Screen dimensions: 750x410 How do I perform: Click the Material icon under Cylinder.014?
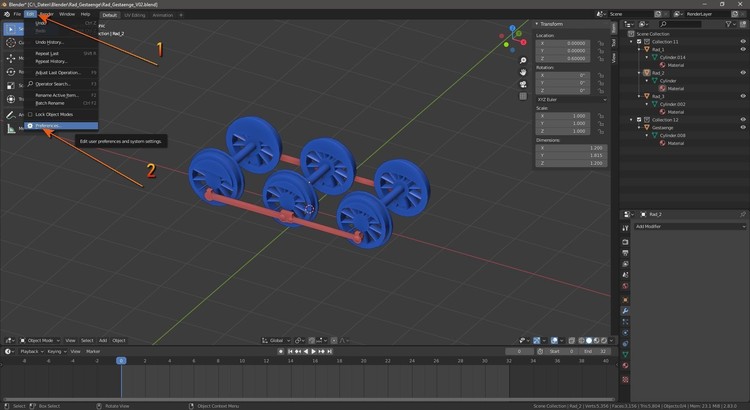pos(663,65)
